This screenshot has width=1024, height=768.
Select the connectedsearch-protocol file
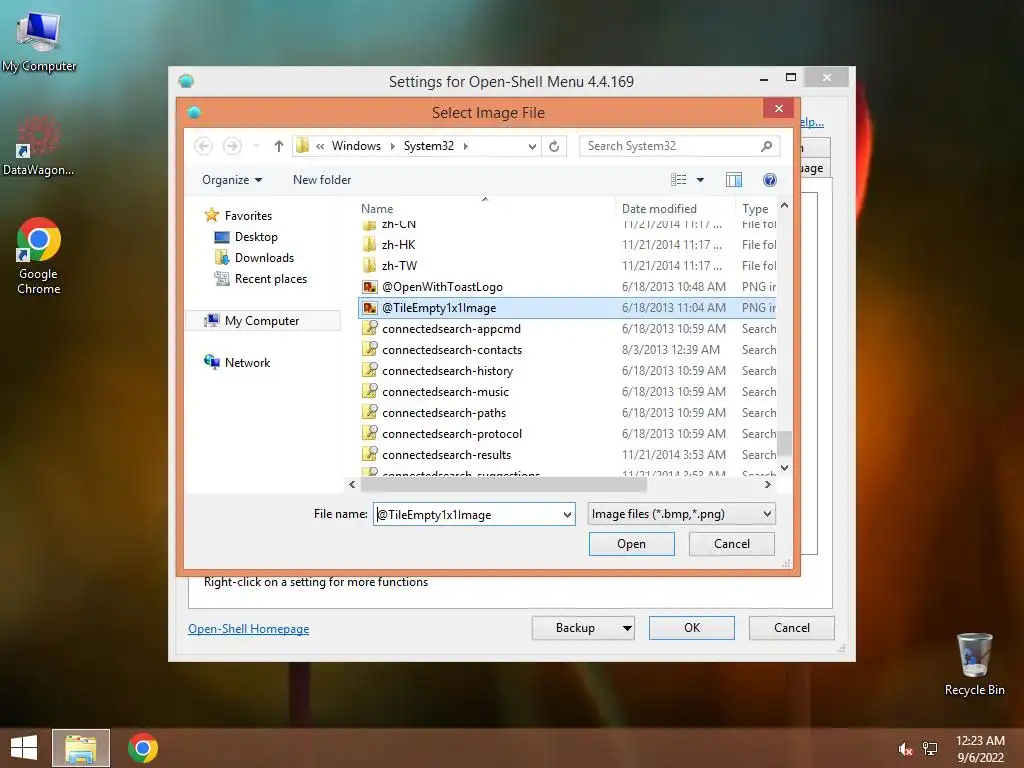[x=567, y=434]
